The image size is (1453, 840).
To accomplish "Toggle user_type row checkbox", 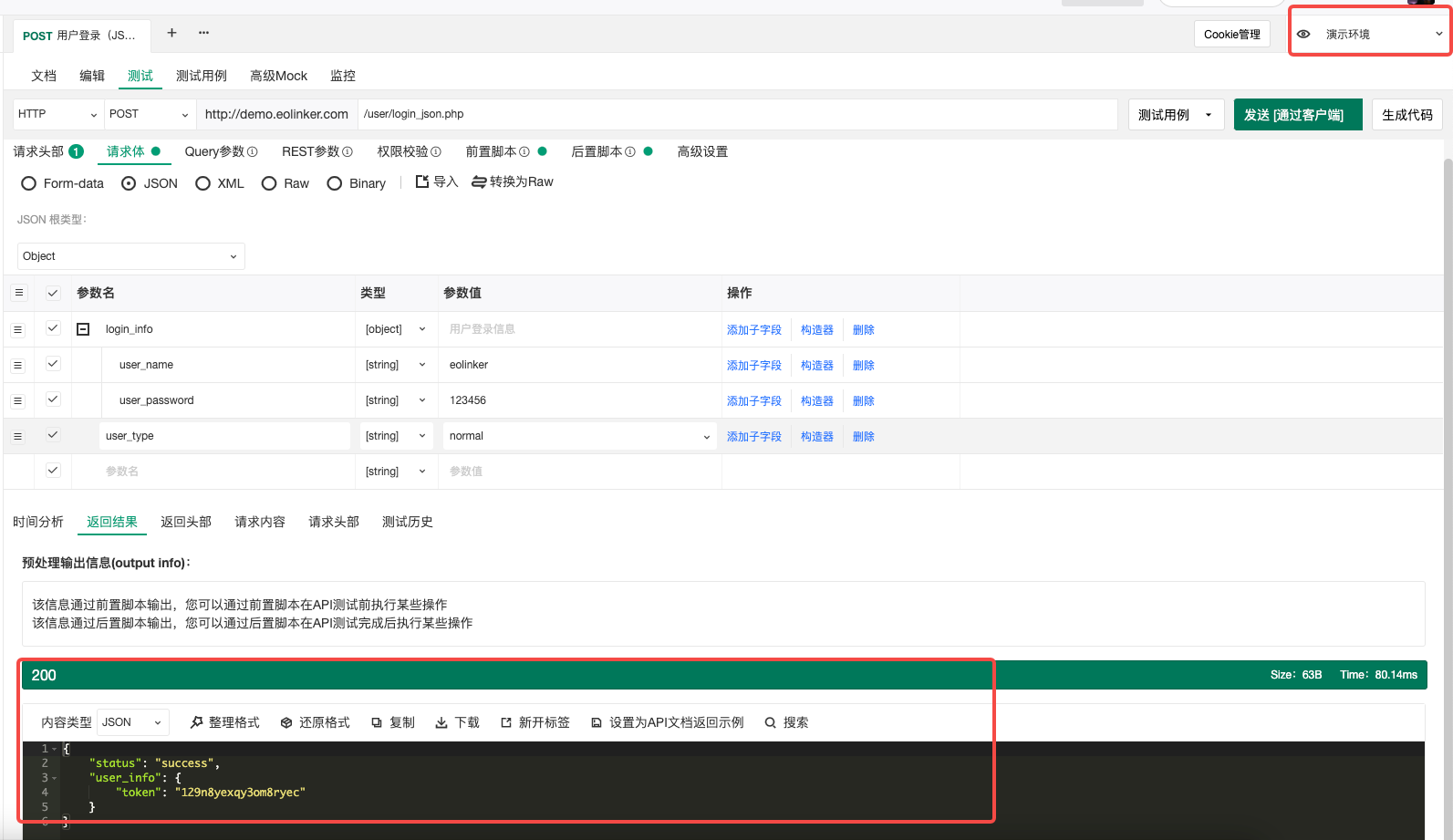I will [x=53, y=435].
